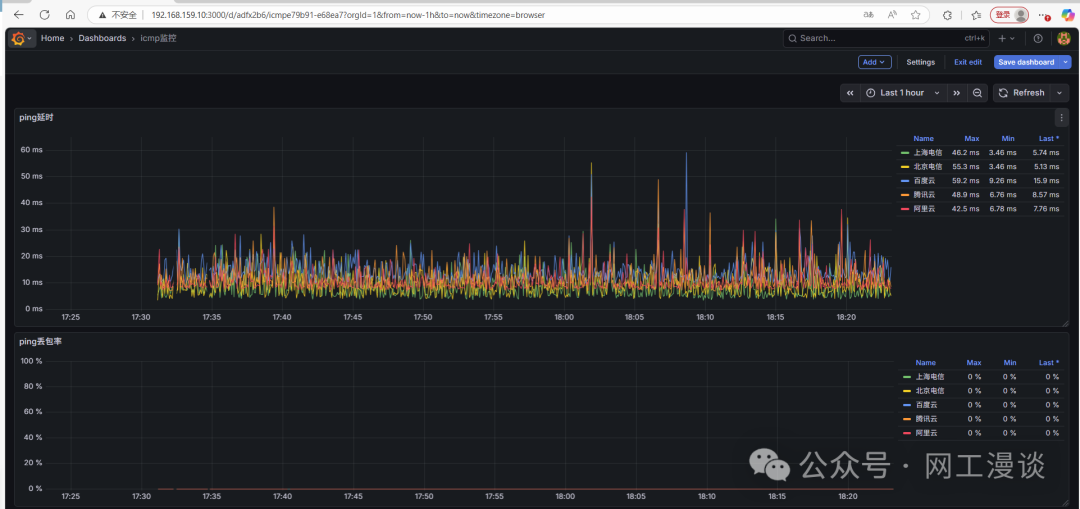The height and width of the screenshot is (509, 1080).
Task: Toggle 阿里云 series in ping丢包率 legend
Action: tap(926, 433)
